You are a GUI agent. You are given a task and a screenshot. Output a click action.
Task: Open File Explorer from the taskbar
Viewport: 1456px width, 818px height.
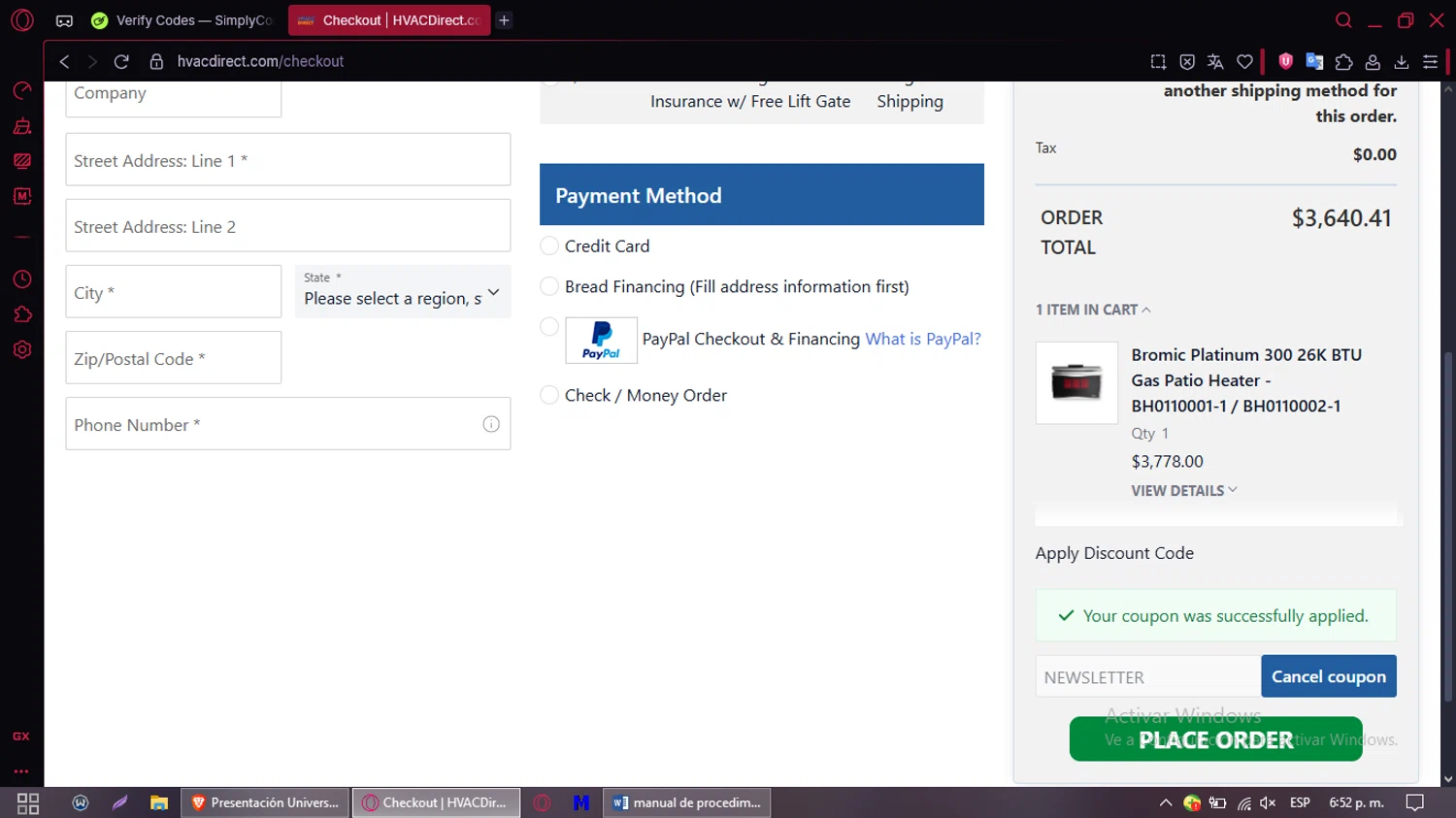(x=159, y=802)
